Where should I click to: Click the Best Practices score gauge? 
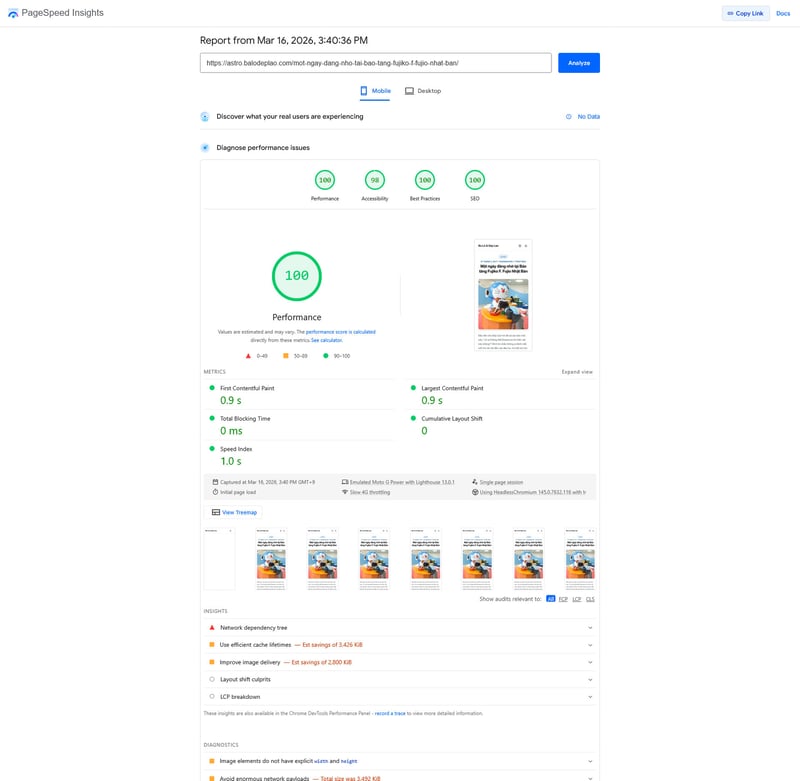tap(425, 180)
